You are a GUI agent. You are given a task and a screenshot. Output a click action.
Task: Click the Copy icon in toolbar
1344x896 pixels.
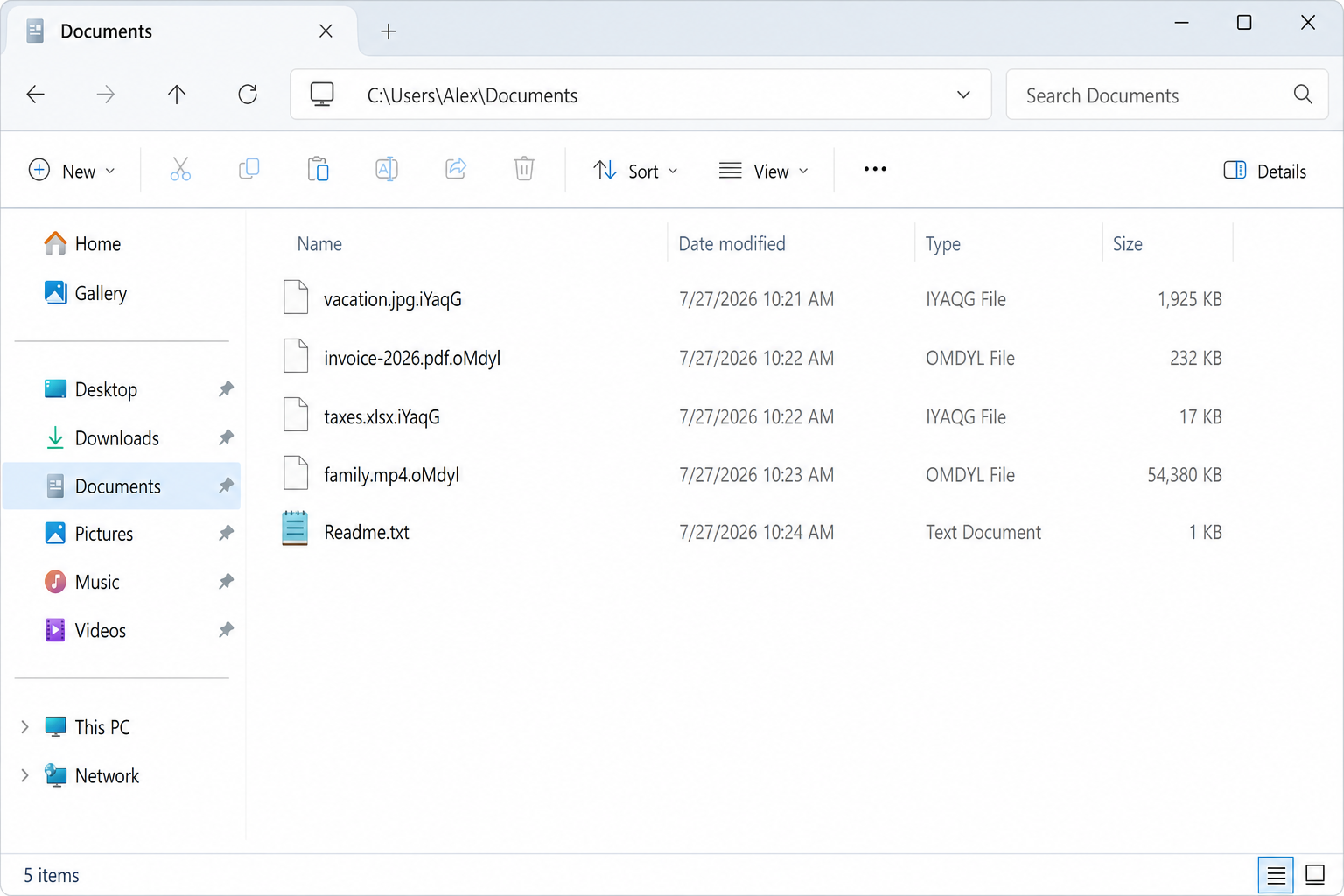(248, 169)
